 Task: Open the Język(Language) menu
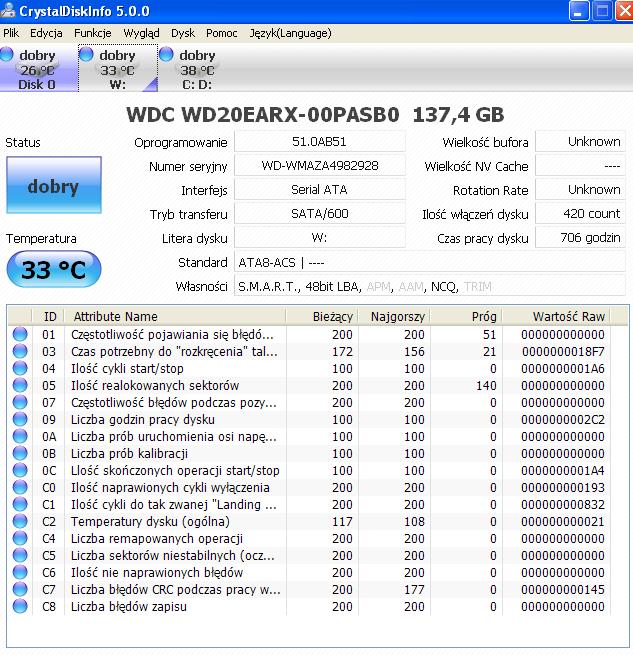coord(290,33)
